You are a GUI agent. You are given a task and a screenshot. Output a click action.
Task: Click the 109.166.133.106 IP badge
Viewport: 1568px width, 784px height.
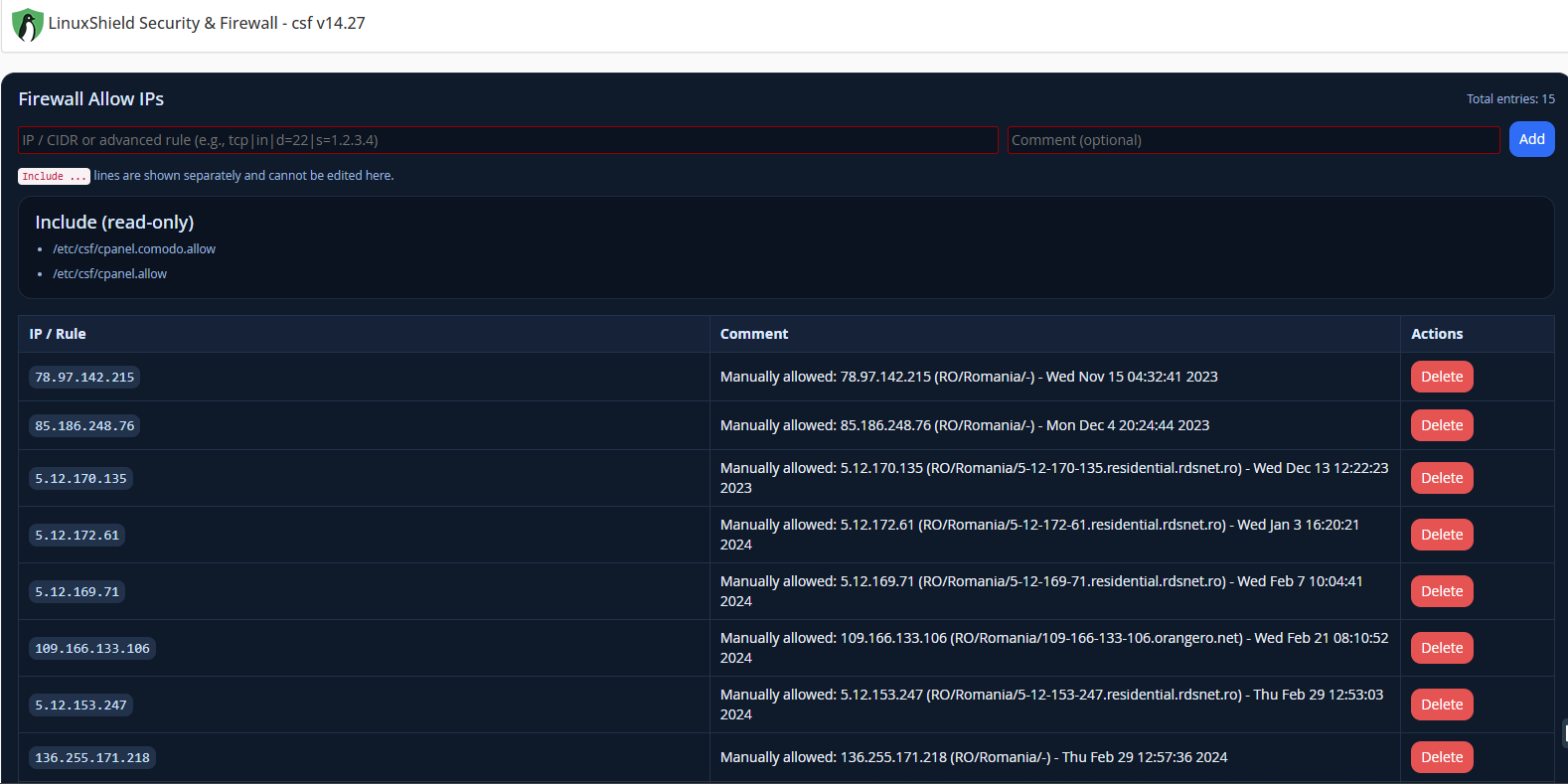pyautogui.click(x=92, y=649)
